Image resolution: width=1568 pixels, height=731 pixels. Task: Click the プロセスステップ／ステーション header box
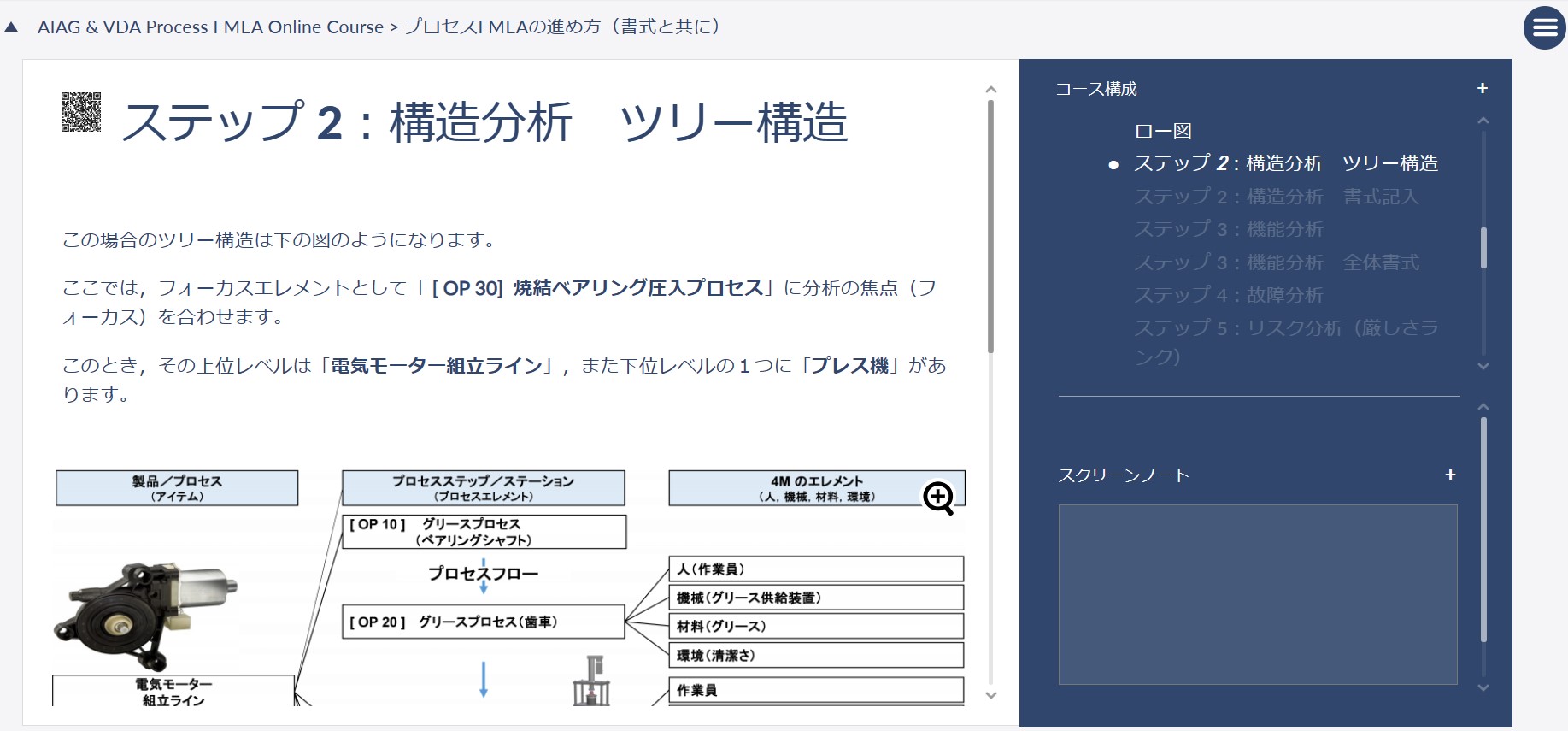[484, 488]
